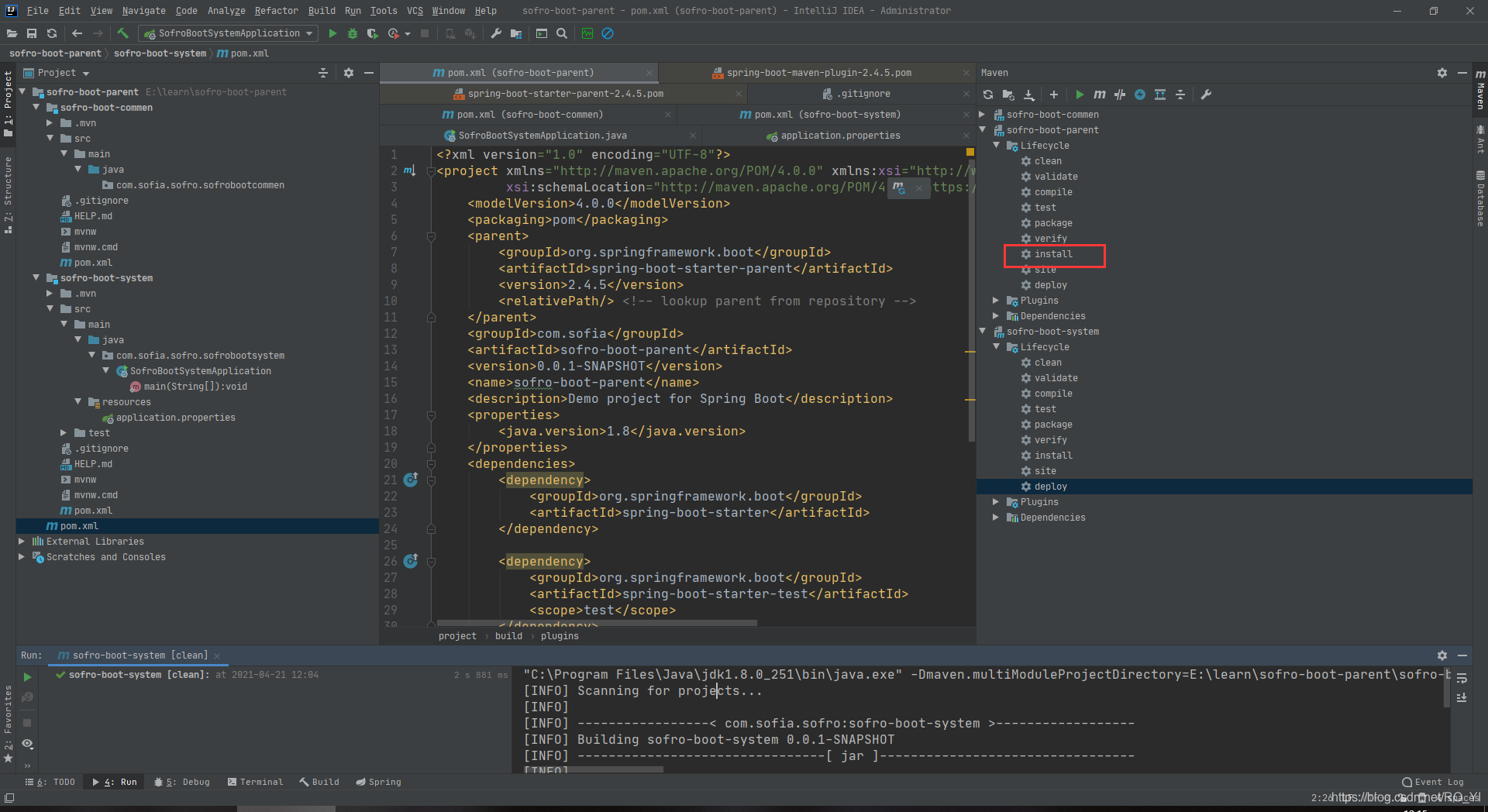Click the Search Everywhere magnifier icon
This screenshot has width=1488, height=812.
[562, 33]
